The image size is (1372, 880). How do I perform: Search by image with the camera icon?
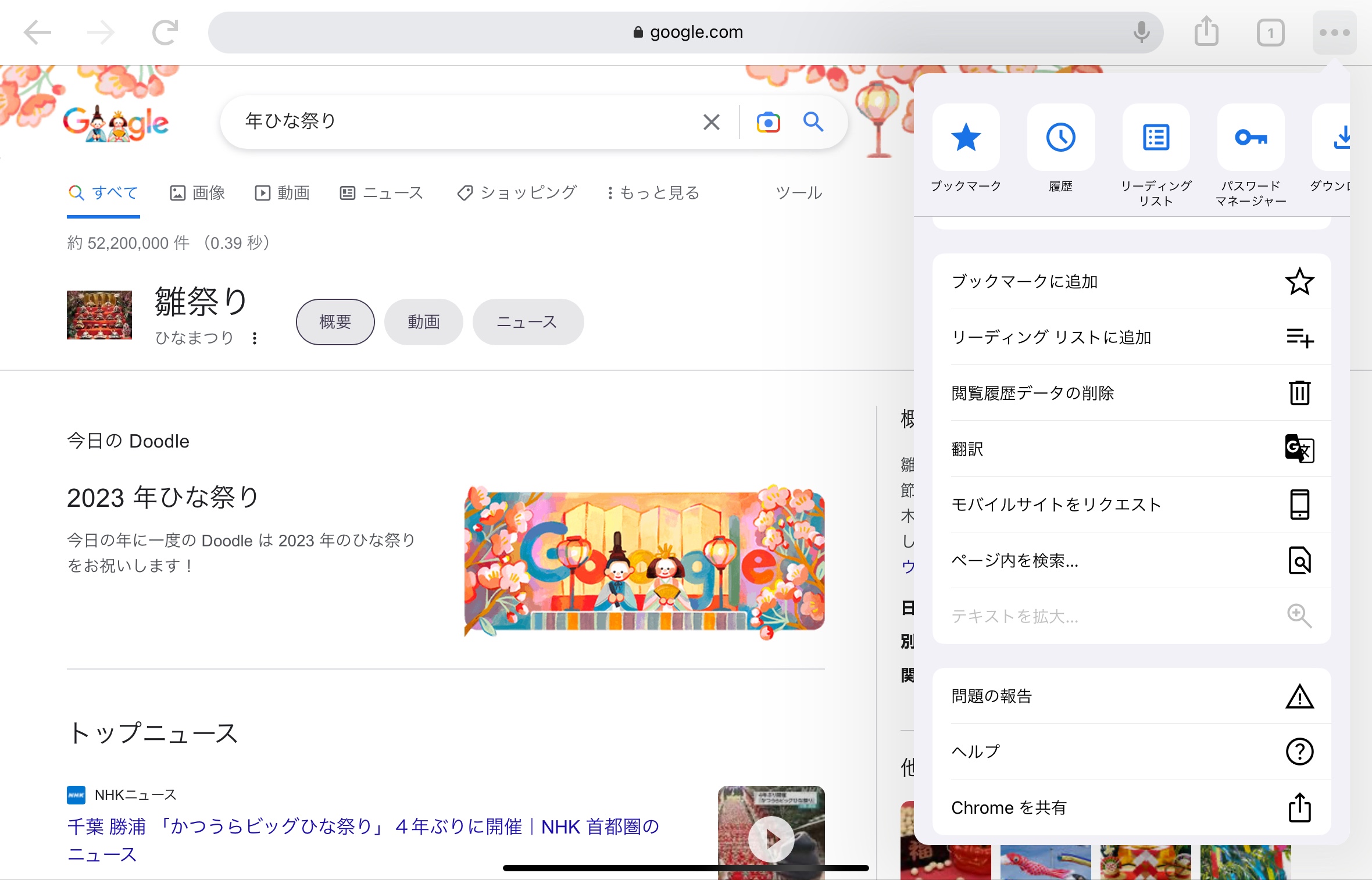click(x=768, y=123)
